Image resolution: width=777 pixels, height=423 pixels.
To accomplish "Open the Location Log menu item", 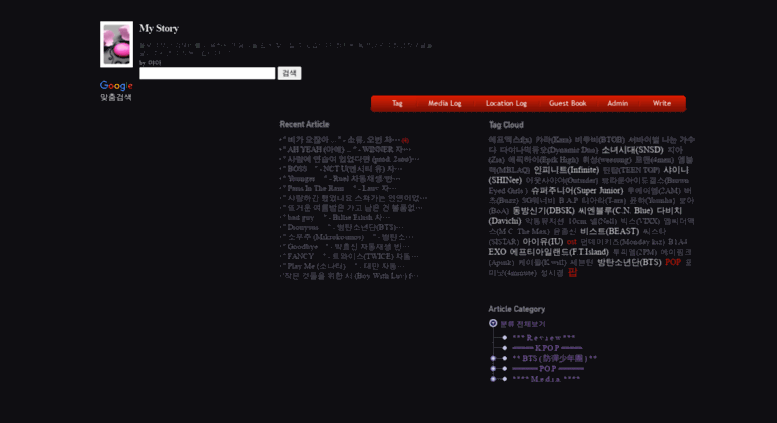I will click(506, 103).
